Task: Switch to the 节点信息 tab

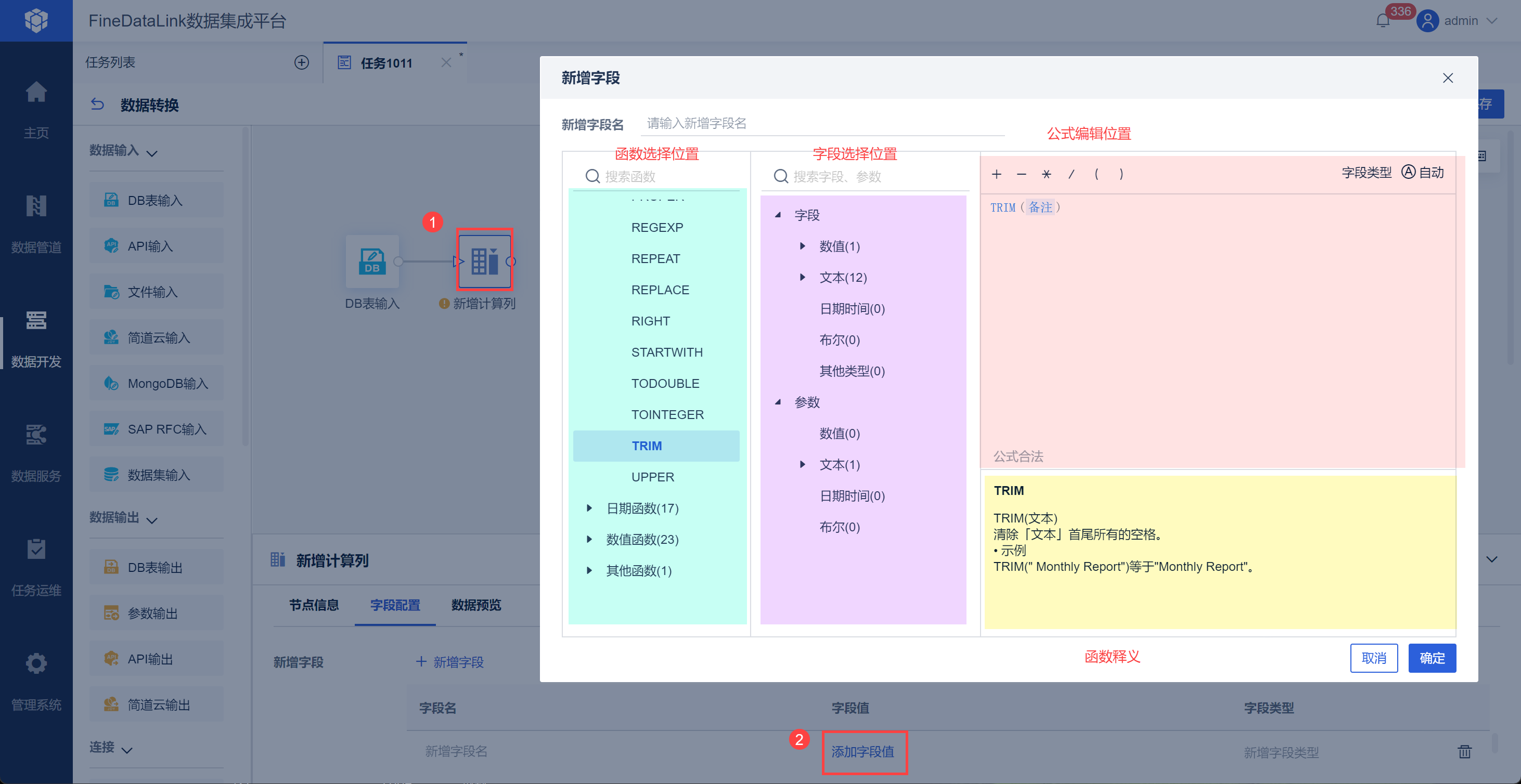Action: [314, 605]
